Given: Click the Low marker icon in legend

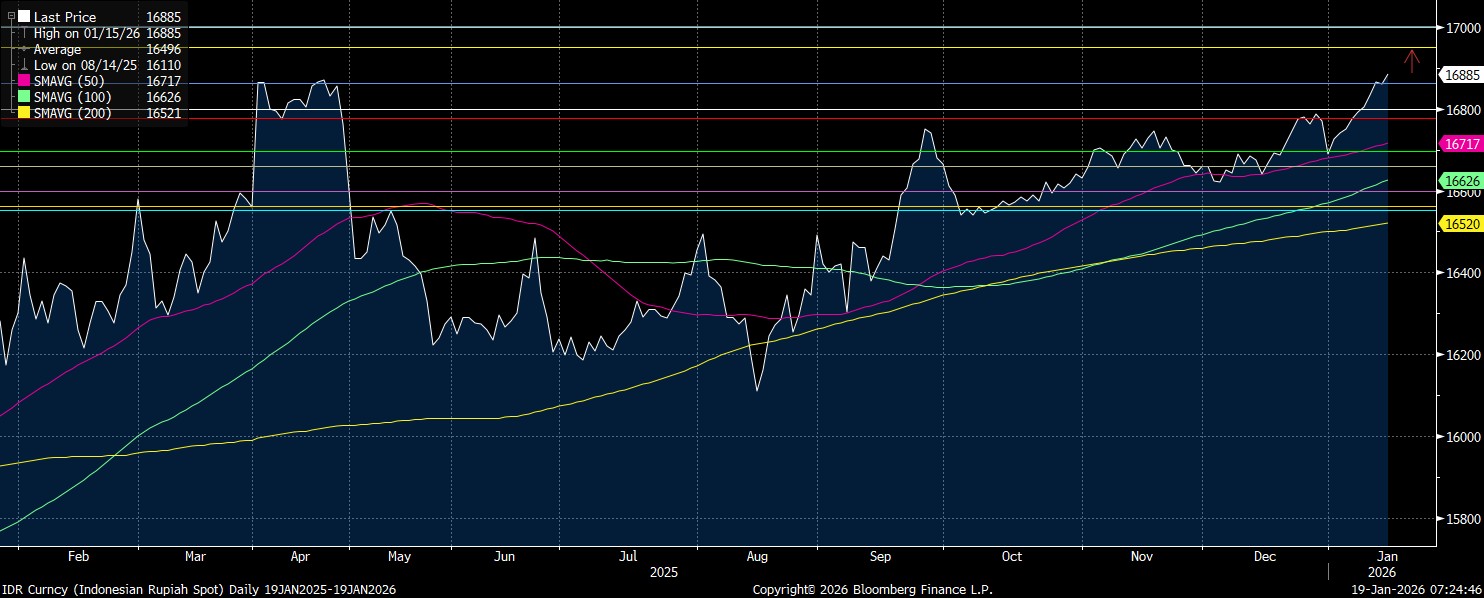Looking at the screenshot, I should [x=24, y=65].
